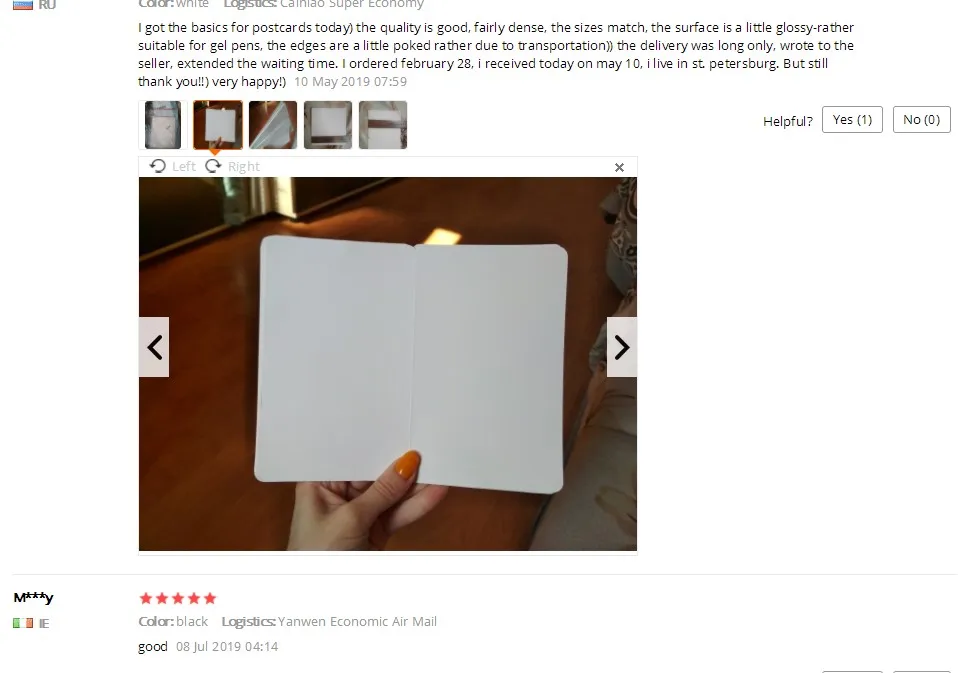Rotate the photo right with clockwise icon
958x673 pixels.
click(x=232, y=167)
